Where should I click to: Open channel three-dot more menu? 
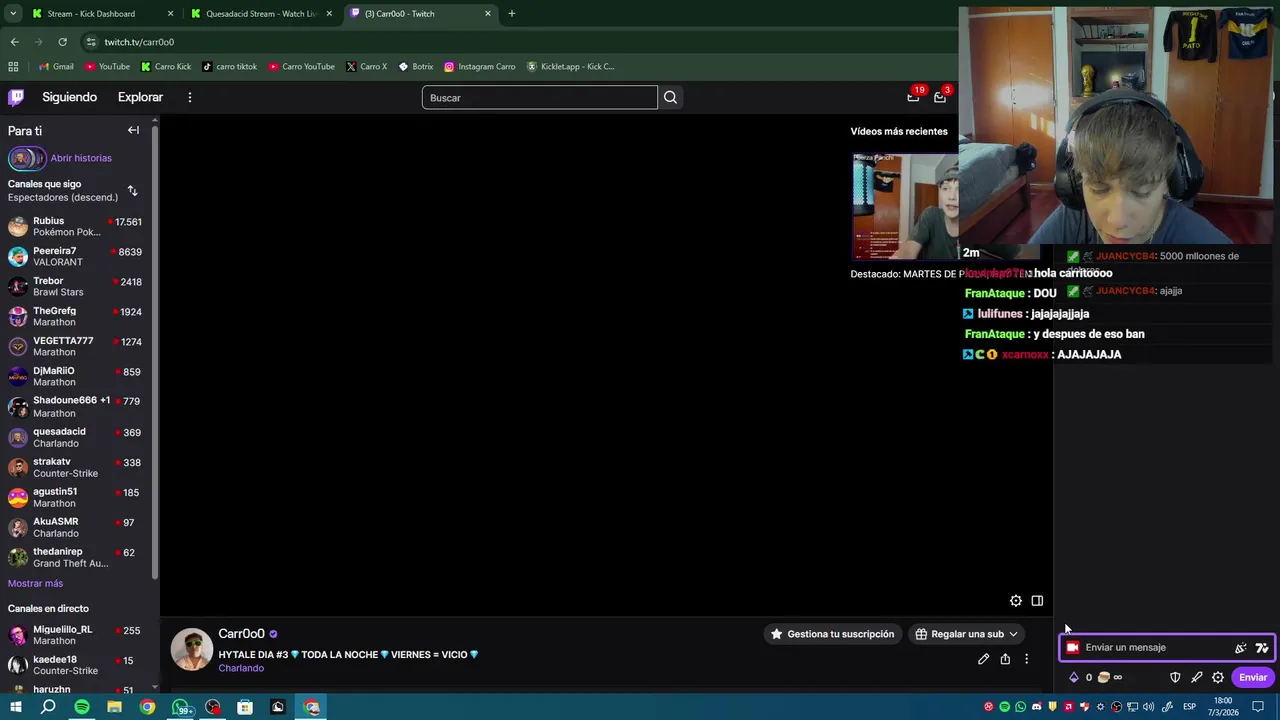coord(1026,659)
